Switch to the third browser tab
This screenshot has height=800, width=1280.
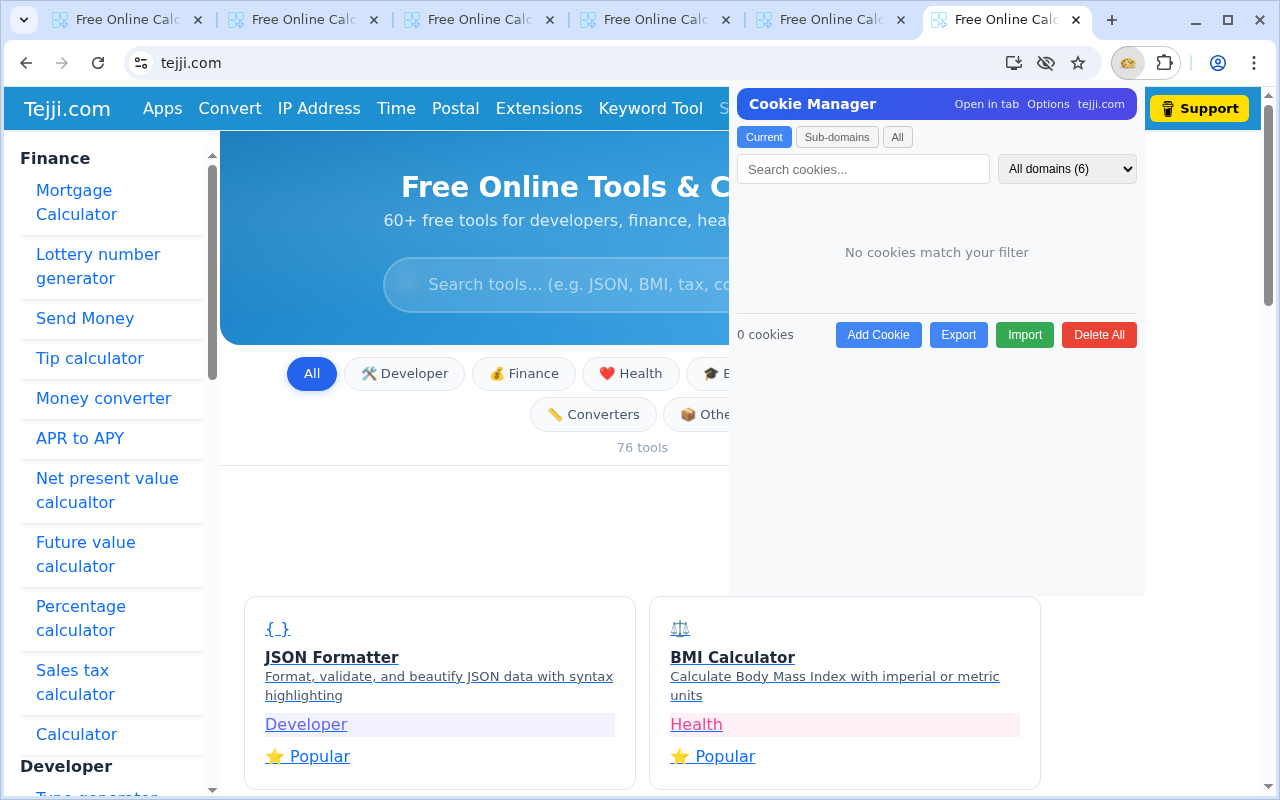[481, 20]
